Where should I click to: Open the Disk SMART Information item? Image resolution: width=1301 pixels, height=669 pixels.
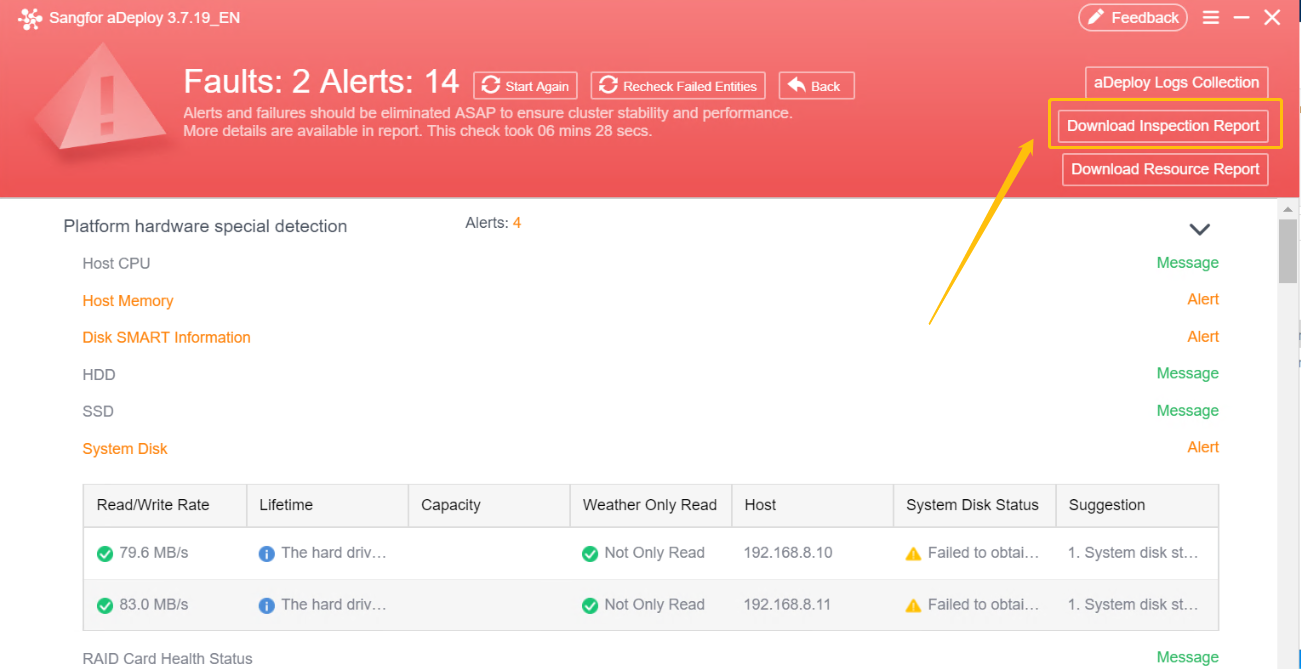point(167,337)
